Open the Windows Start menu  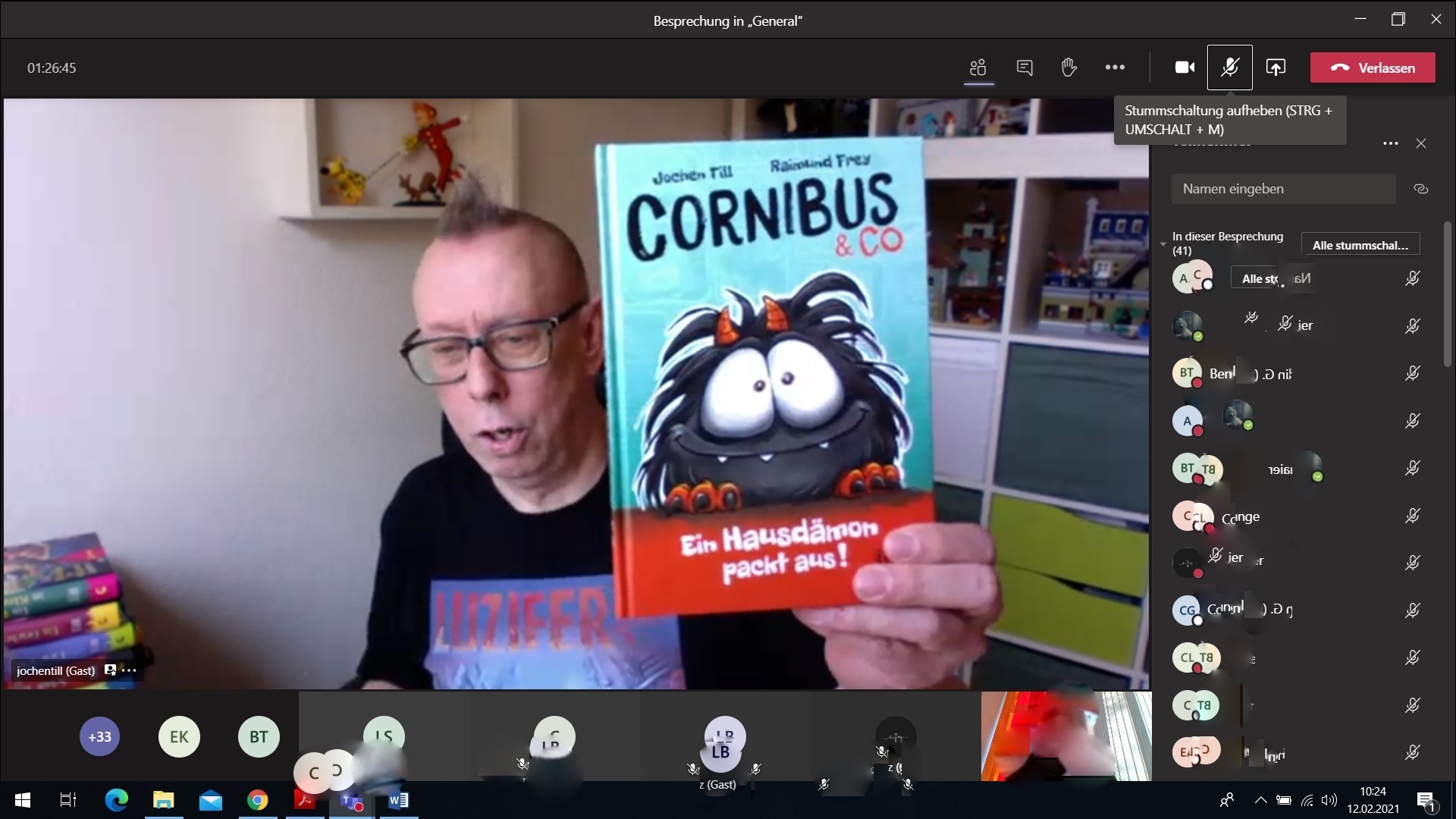(23, 800)
